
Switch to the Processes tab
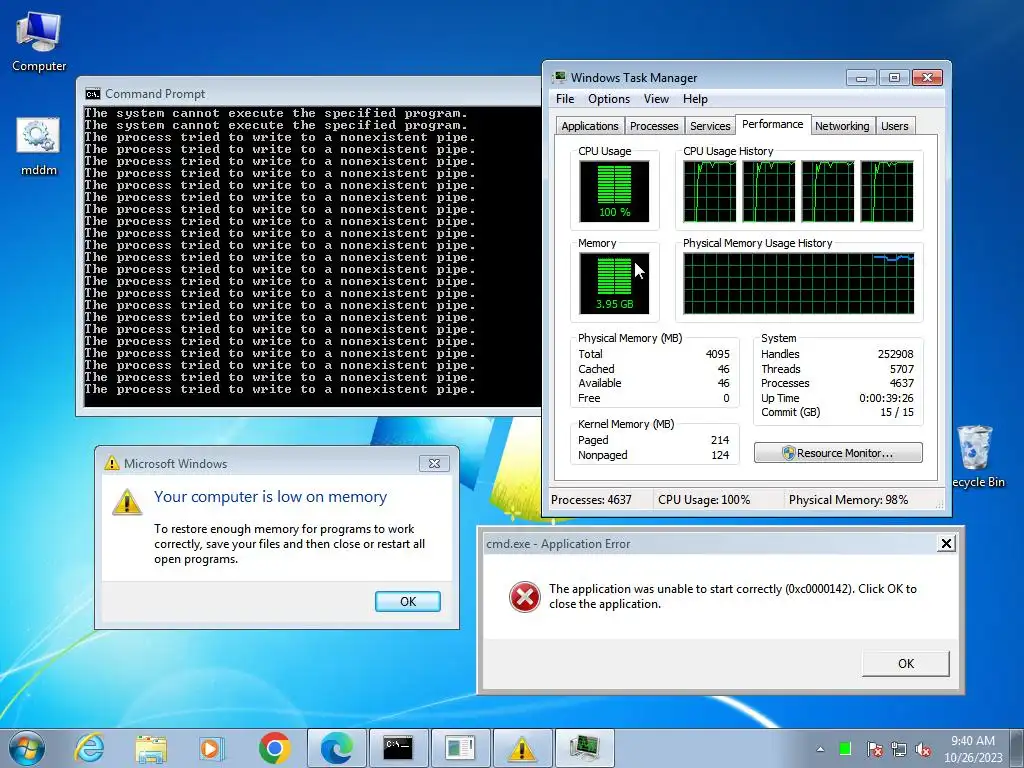coord(654,126)
